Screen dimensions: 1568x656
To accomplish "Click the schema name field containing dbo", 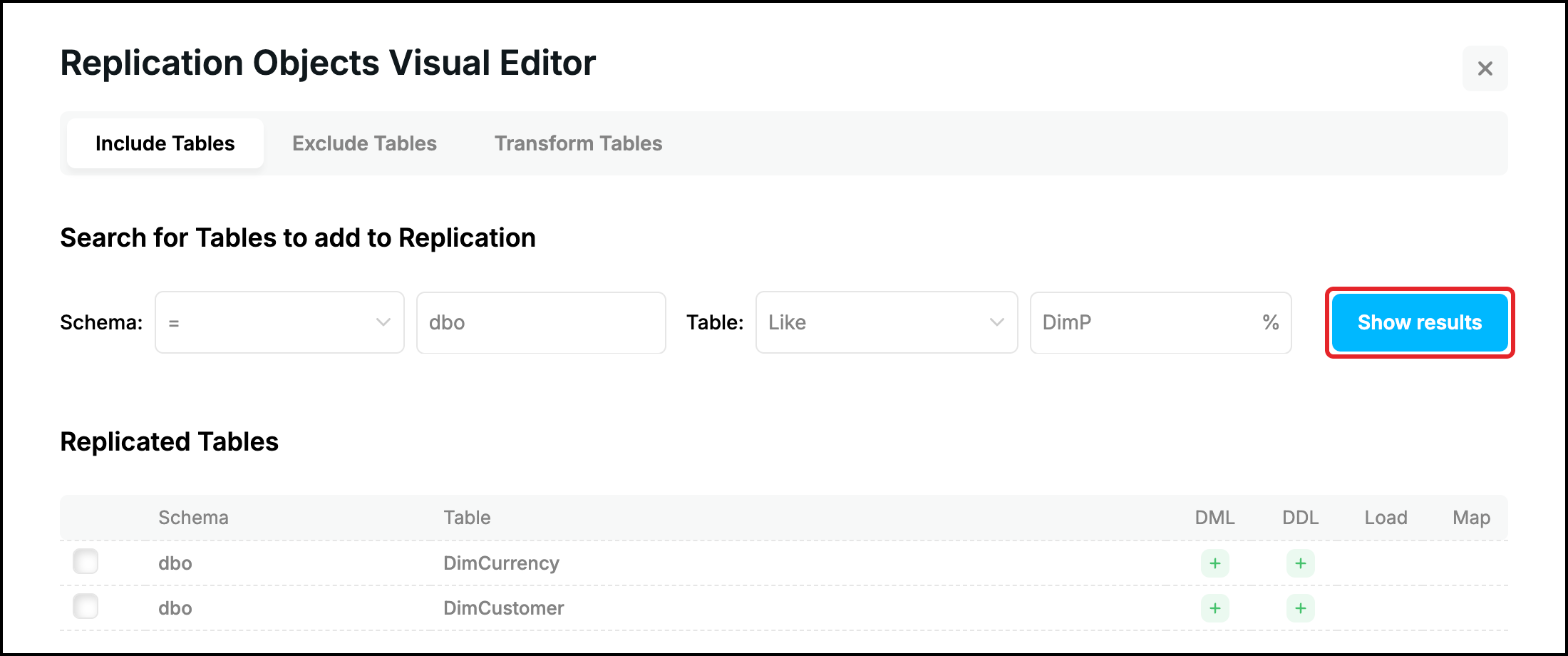I will tap(541, 323).
